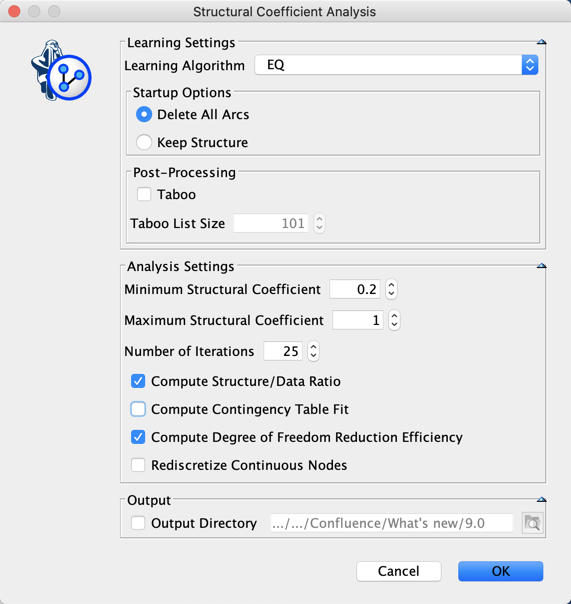
Task: Adjust Number of Iterations stepper arrows
Action: (x=313, y=351)
